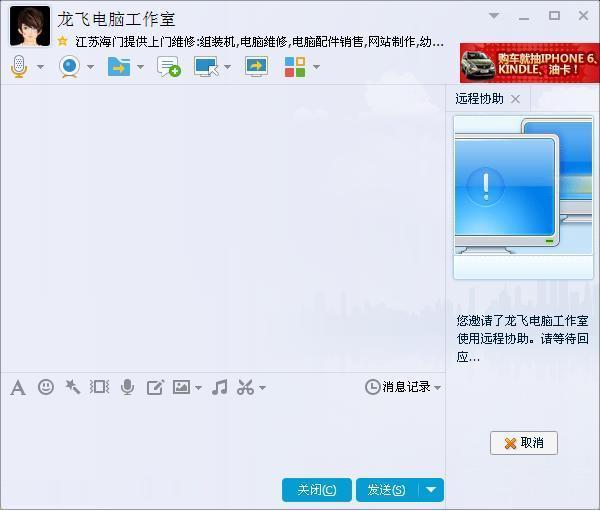Viewport: 600px width, 511px height.
Task: Take a screenshot with scissors icon
Action: click(x=245, y=387)
